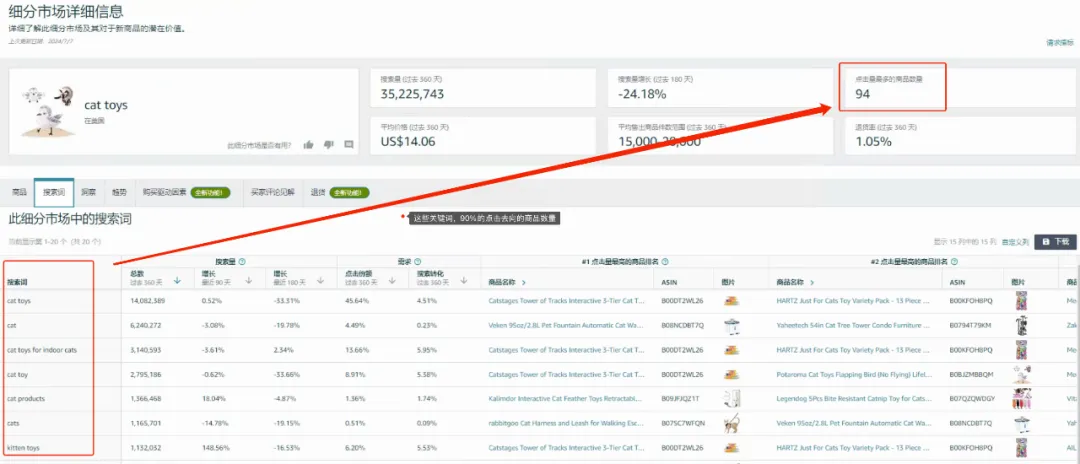Click the thumbs-up icon for niche usefulness
The width and height of the screenshot is (1080, 464).
tap(309, 145)
